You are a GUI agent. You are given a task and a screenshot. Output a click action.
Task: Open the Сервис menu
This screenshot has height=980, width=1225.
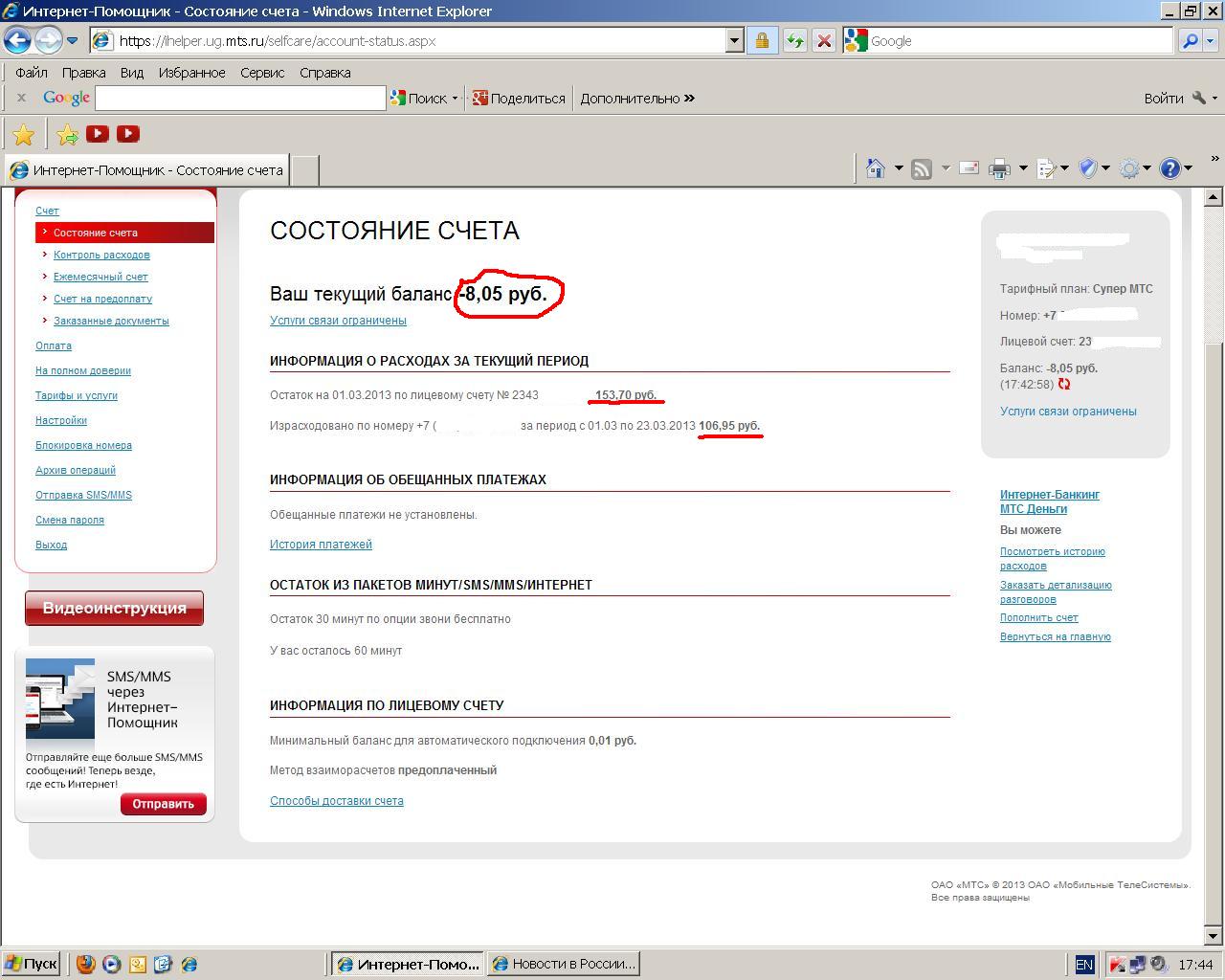(262, 73)
